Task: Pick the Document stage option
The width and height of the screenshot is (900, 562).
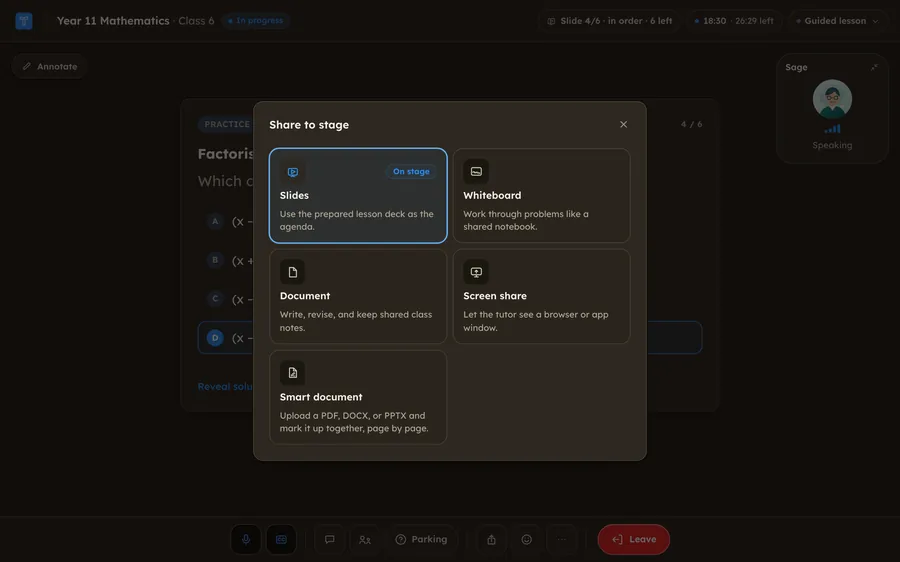Action: pos(358,296)
